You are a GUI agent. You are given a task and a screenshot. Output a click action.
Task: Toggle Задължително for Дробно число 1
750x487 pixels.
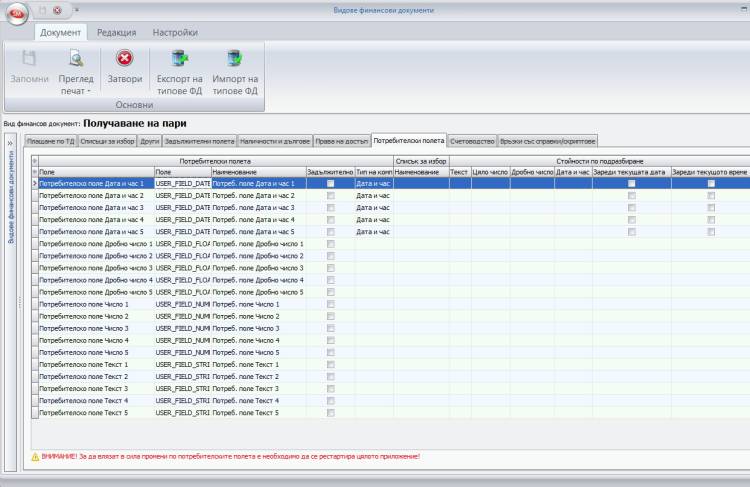[x=331, y=244]
